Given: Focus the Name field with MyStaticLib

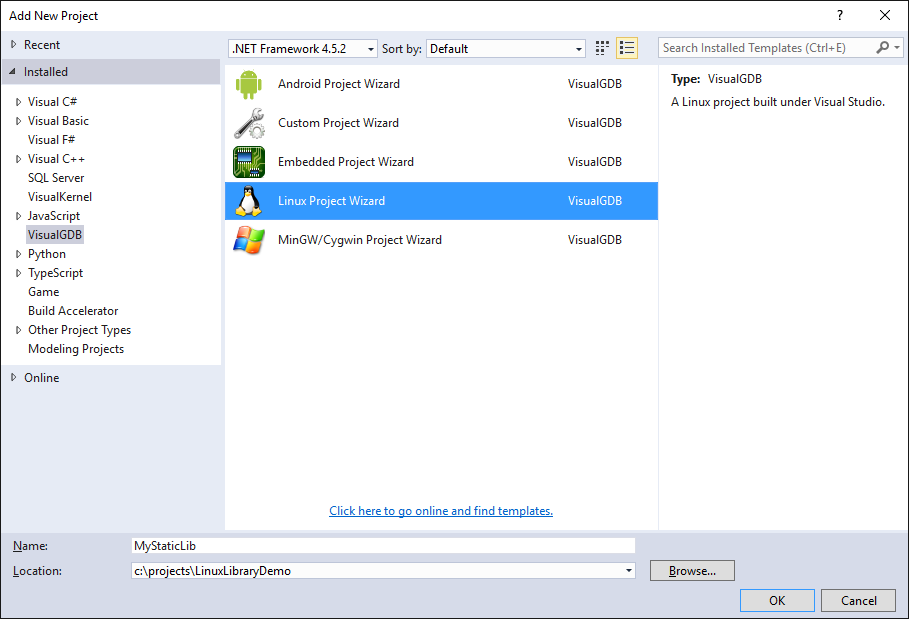Looking at the screenshot, I should click(x=383, y=546).
